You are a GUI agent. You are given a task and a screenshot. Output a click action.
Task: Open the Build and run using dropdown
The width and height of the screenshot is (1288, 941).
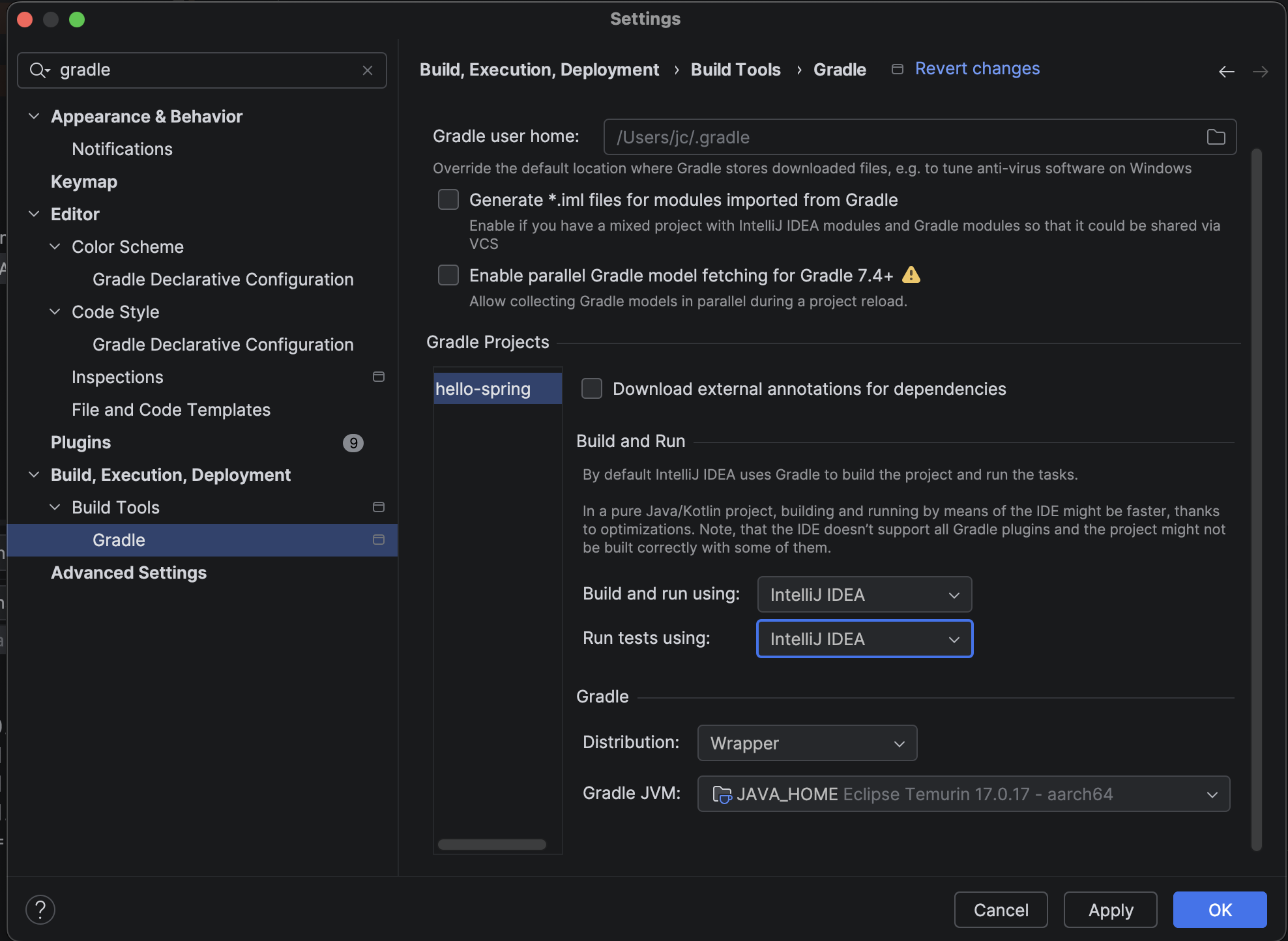[x=864, y=594]
